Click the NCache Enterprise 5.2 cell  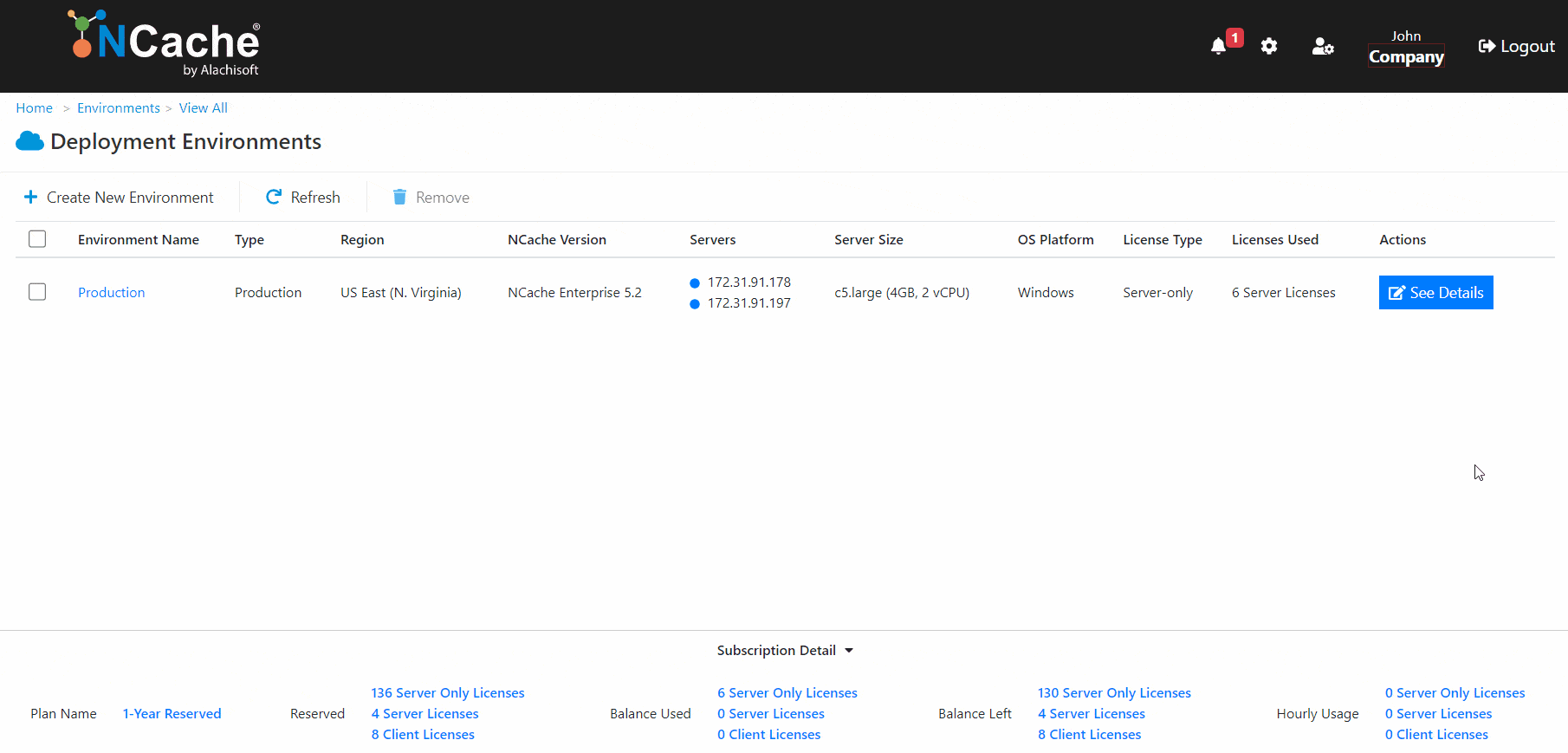pyautogui.click(x=575, y=293)
